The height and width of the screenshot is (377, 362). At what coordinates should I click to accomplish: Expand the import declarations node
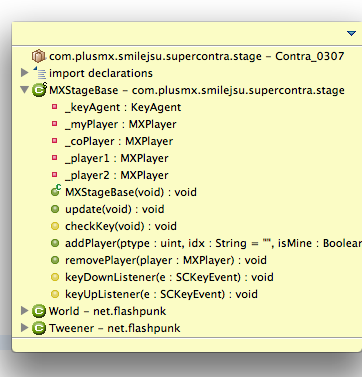click(24, 72)
